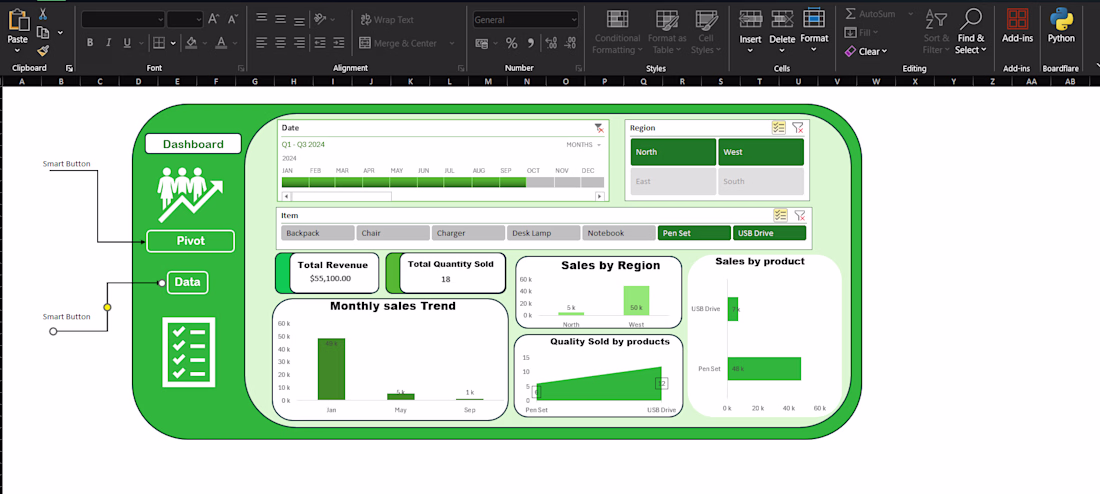Click the Merge & Center button
Image resolution: width=1100 pixels, height=494 pixels.
(x=398, y=43)
